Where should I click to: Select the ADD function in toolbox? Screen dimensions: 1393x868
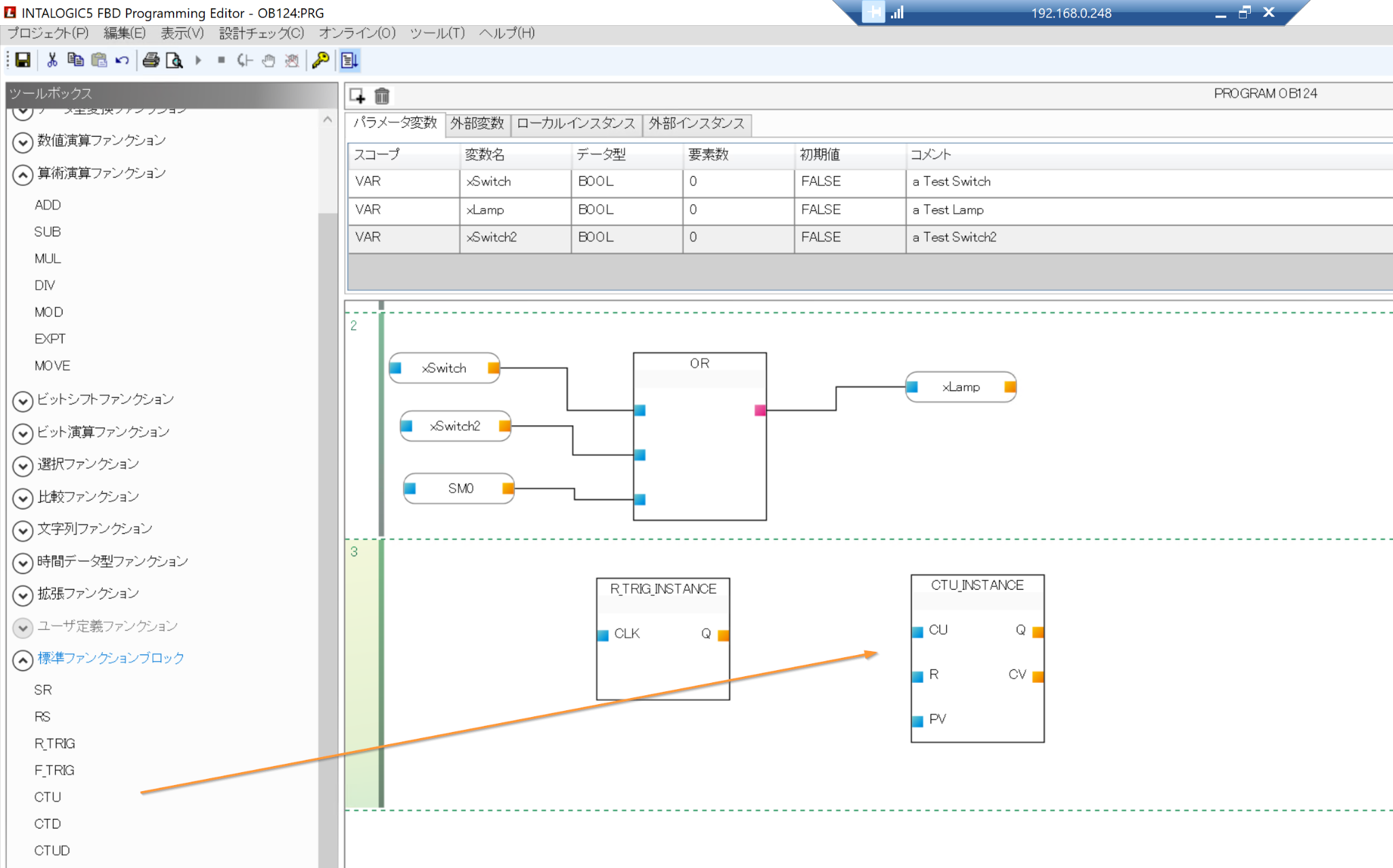click(x=48, y=205)
